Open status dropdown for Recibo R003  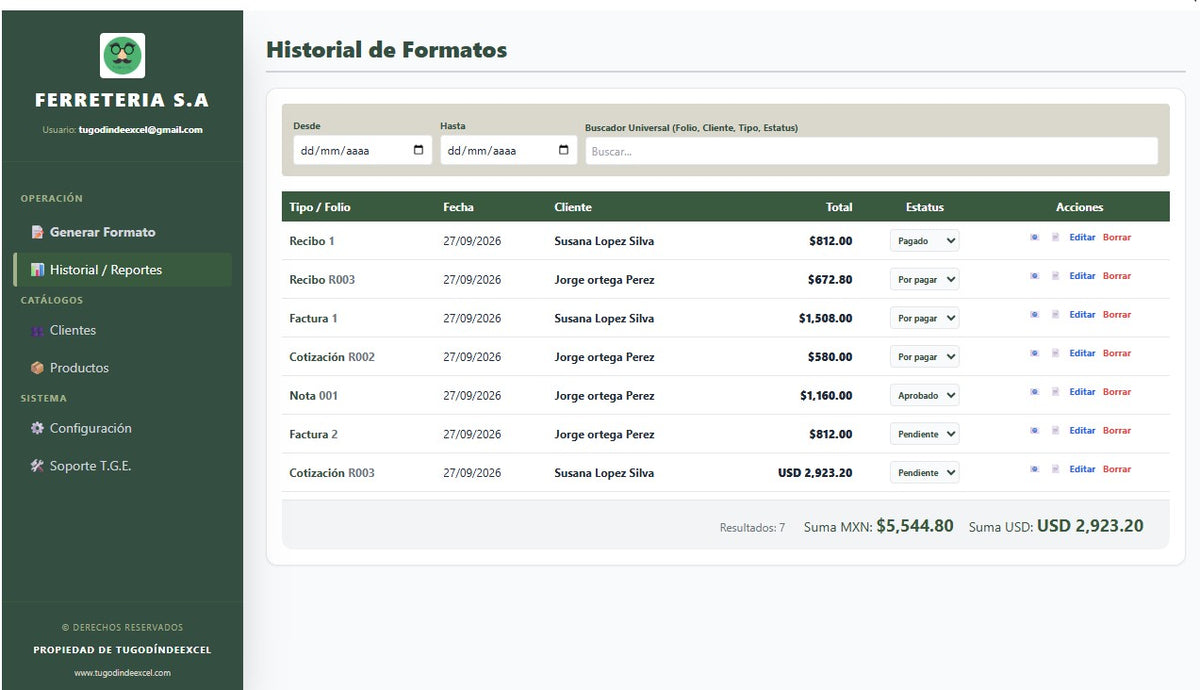(924, 280)
